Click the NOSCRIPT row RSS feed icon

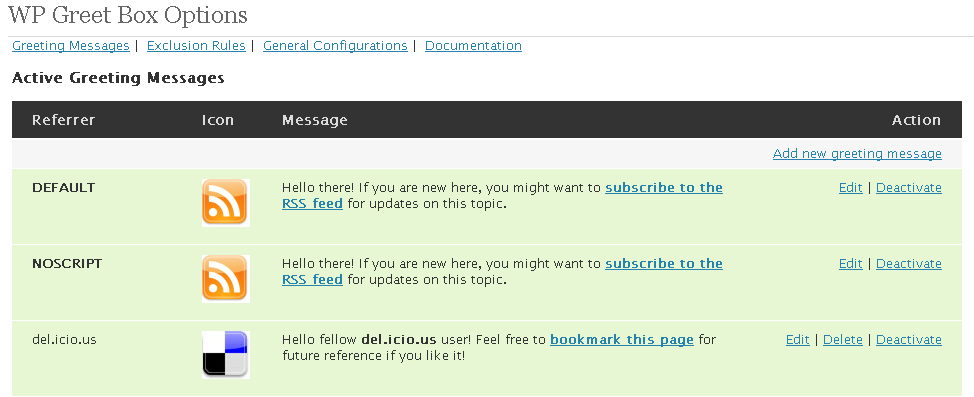click(225, 279)
